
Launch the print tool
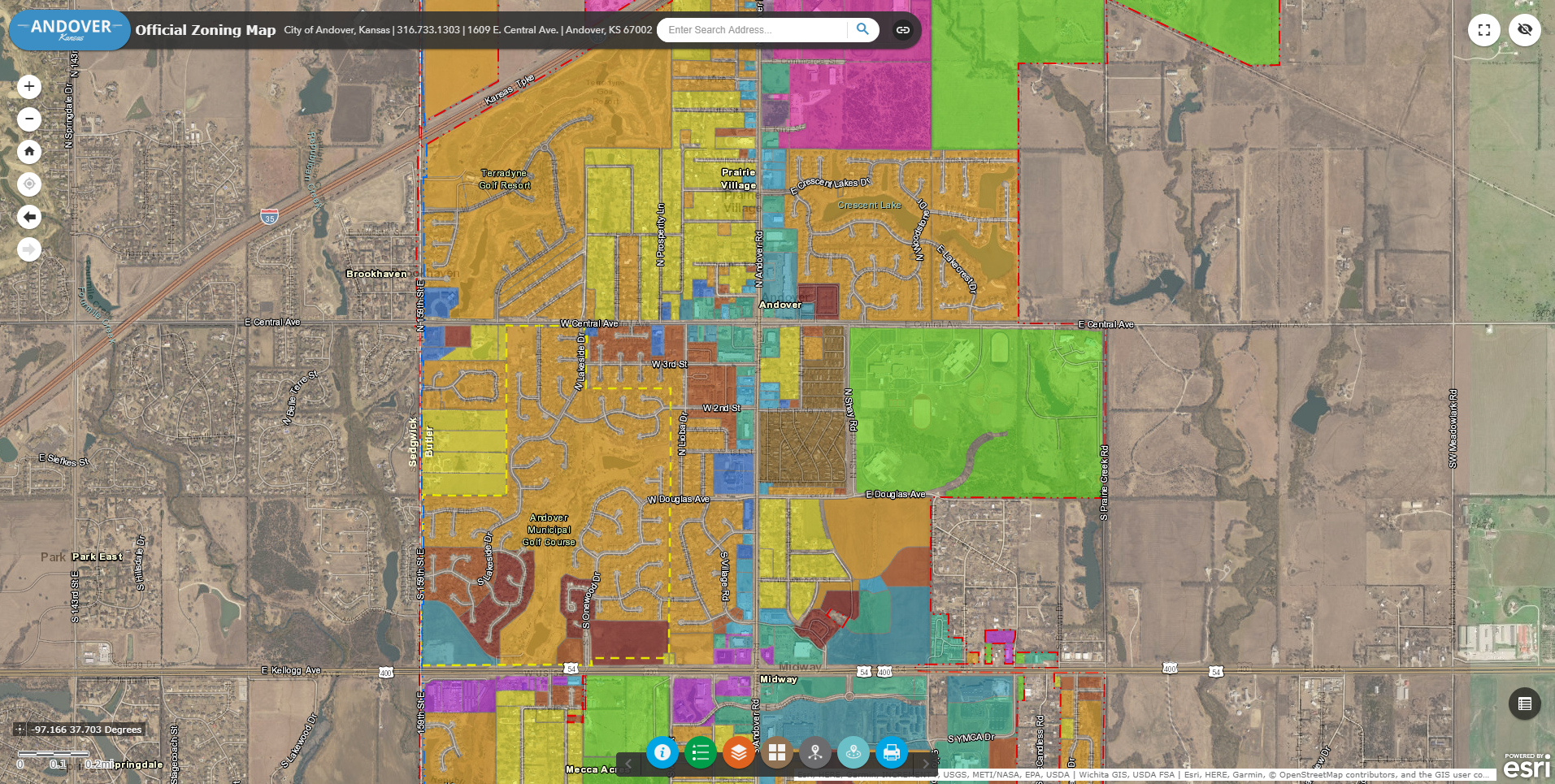pyautogui.click(x=891, y=753)
